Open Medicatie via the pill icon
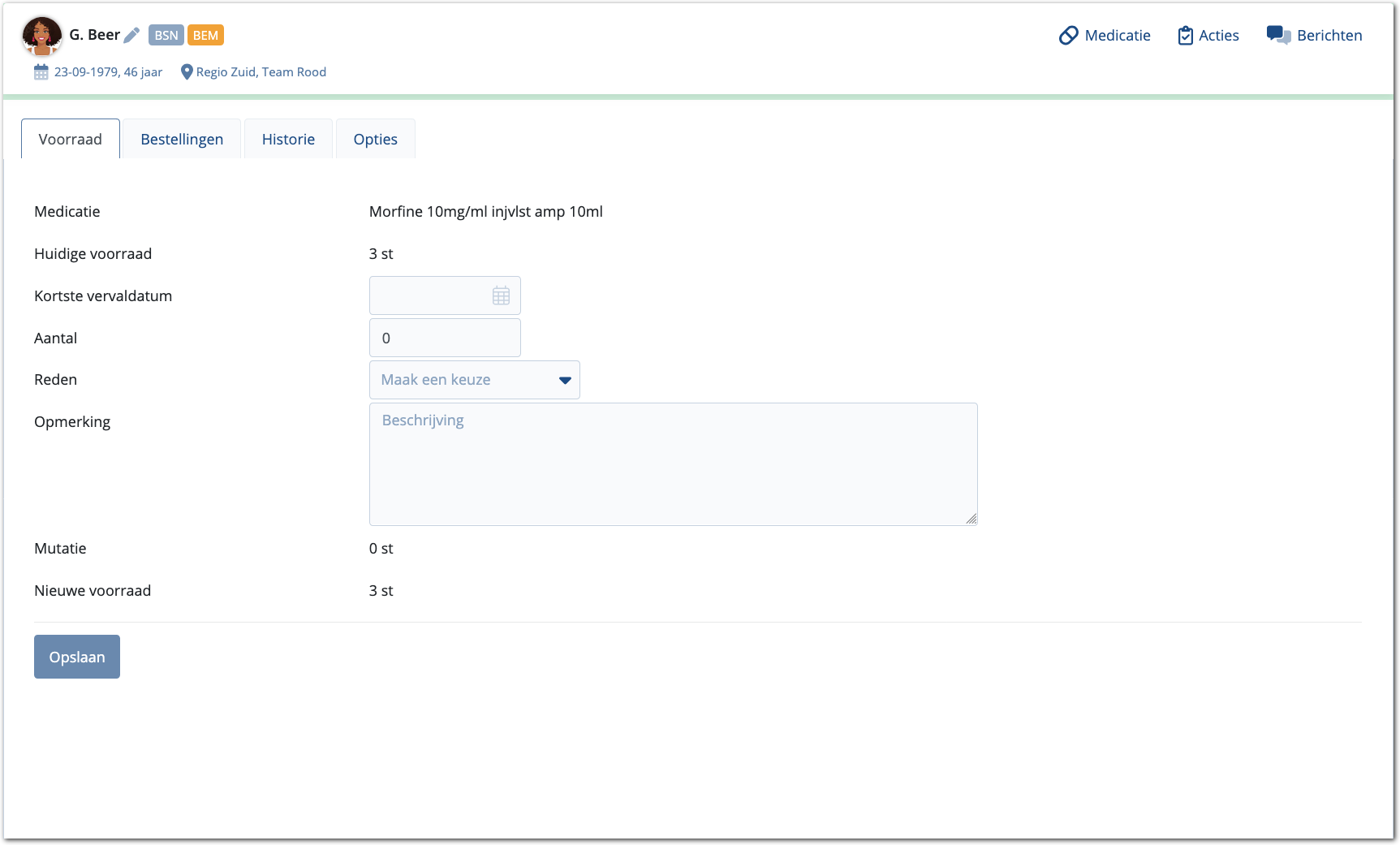This screenshot has height=845, width=1400. (x=1068, y=36)
